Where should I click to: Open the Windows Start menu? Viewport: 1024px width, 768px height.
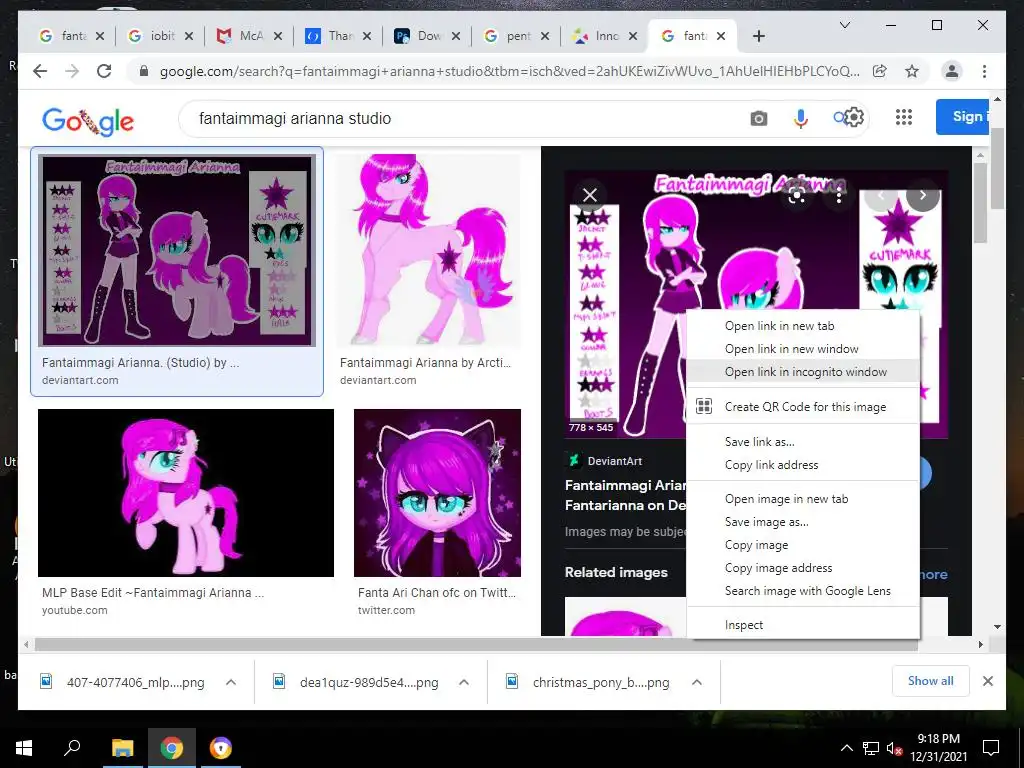tap(24, 748)
